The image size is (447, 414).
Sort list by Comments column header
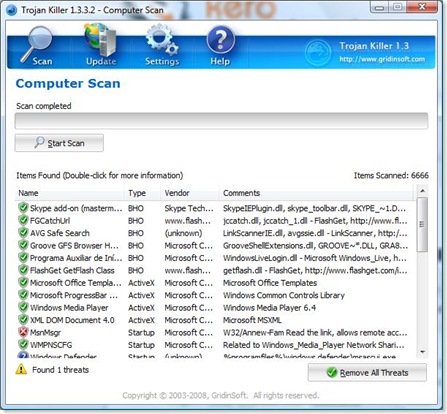[315, 193]
